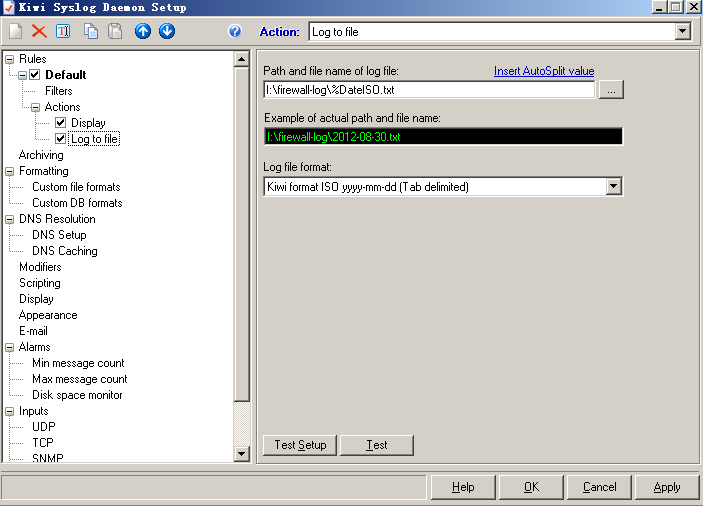
Task: Select DNS Setup item
Action: (x=59, y=235)
